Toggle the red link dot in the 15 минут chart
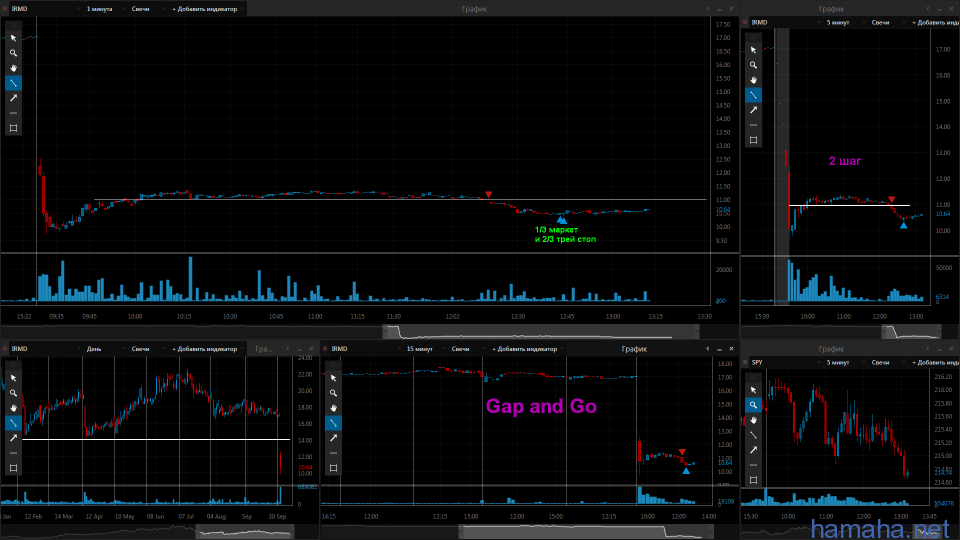 pos(325,349)
